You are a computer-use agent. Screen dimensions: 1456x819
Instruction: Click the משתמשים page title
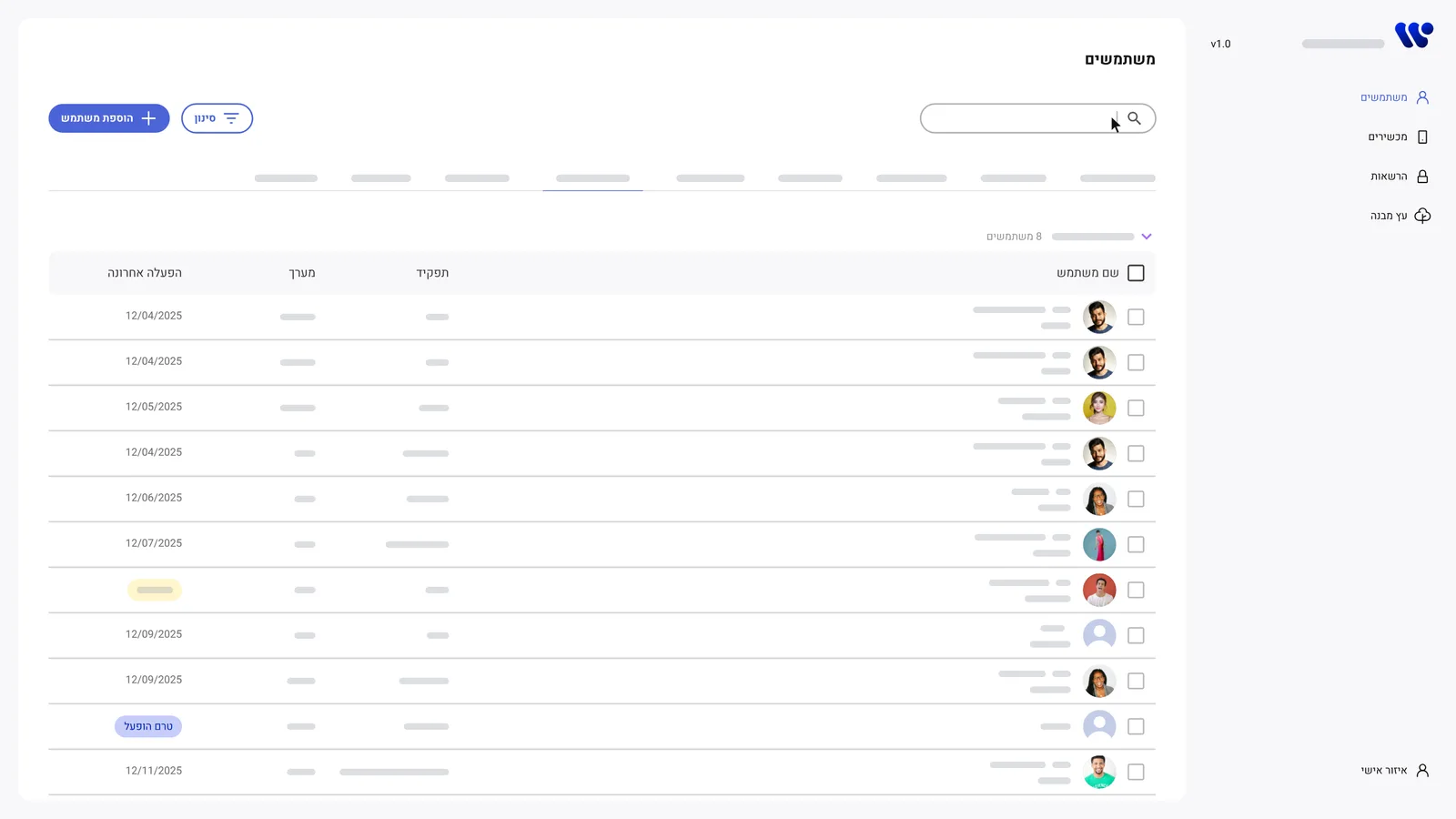(1119, 59)
